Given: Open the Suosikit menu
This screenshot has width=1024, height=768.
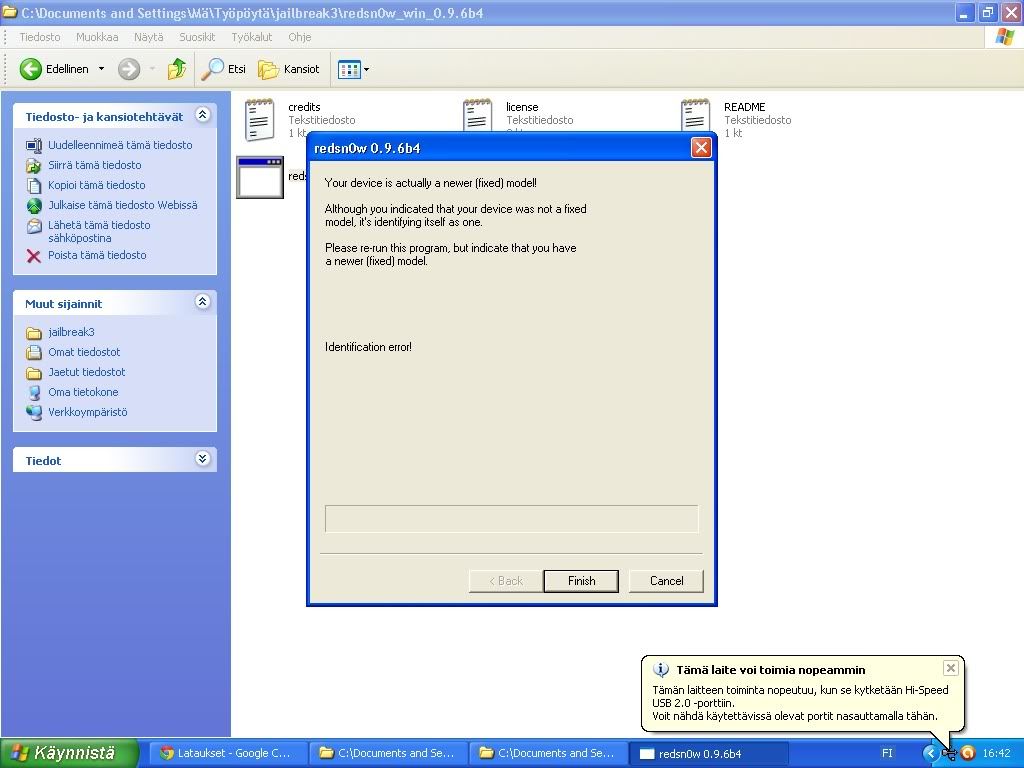Looking at the screenshot, I should (197, 37).
